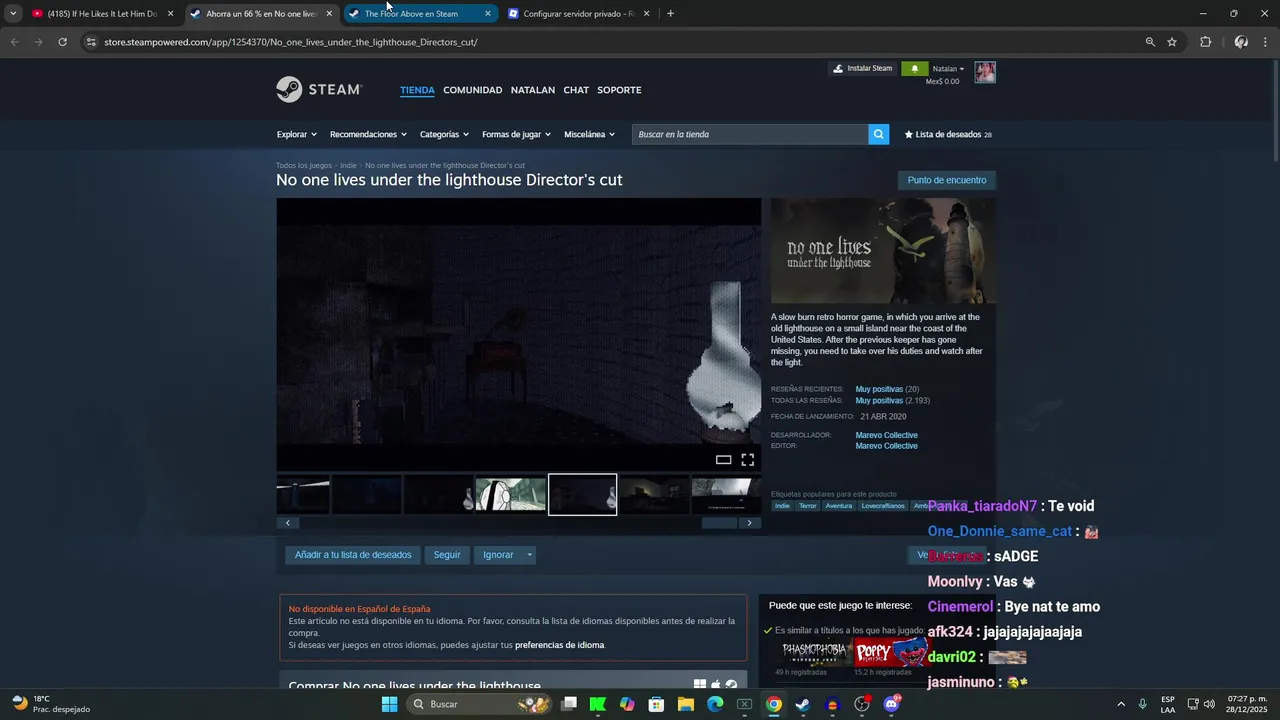
Task: Click the microphone icon in system tray
Action: 1142,704
